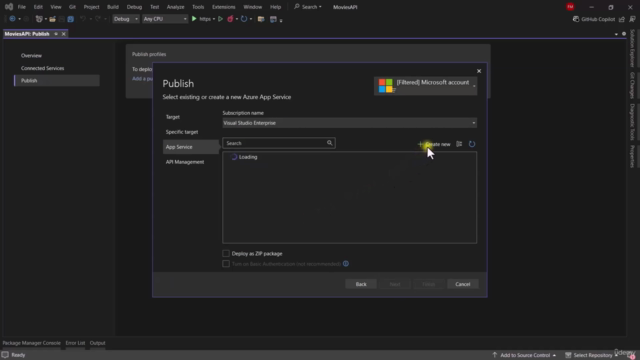Start without debugging outline play icon
Image resolution: width=640 pixels, height=360 pixels.
point(220,19)
